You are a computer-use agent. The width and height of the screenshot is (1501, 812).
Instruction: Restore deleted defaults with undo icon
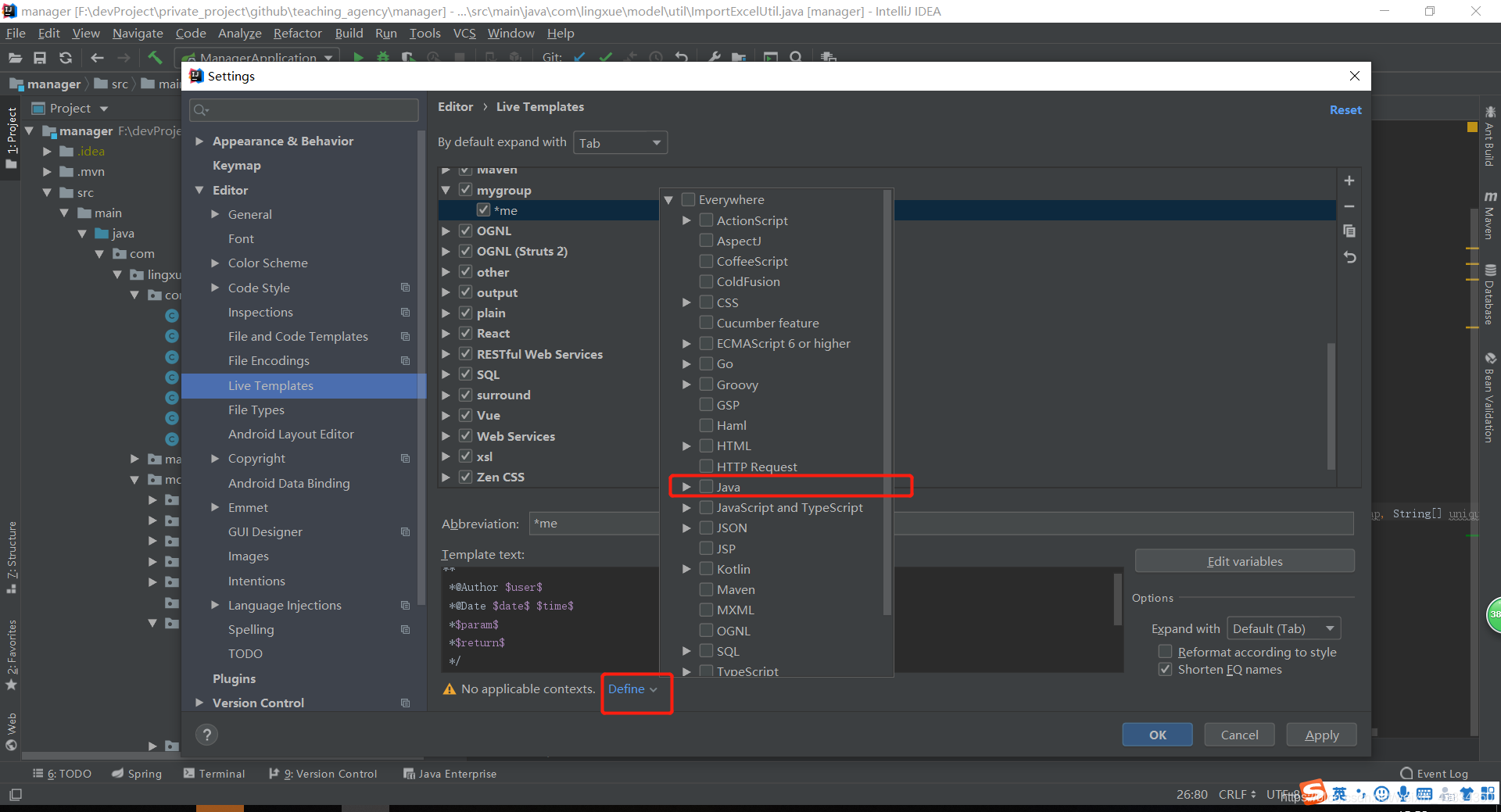1349,257
